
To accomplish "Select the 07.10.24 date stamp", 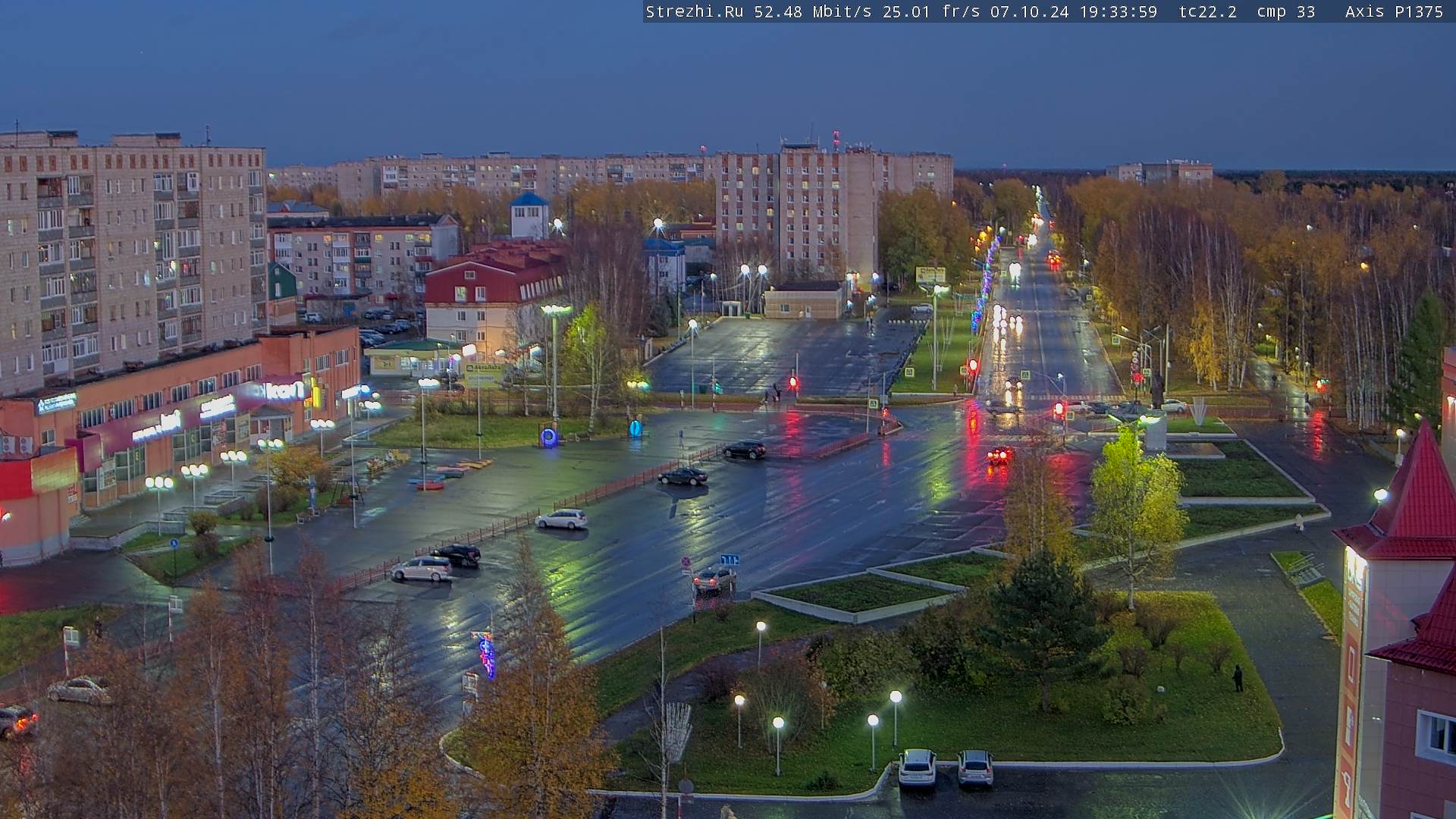I will (1030, 11).
